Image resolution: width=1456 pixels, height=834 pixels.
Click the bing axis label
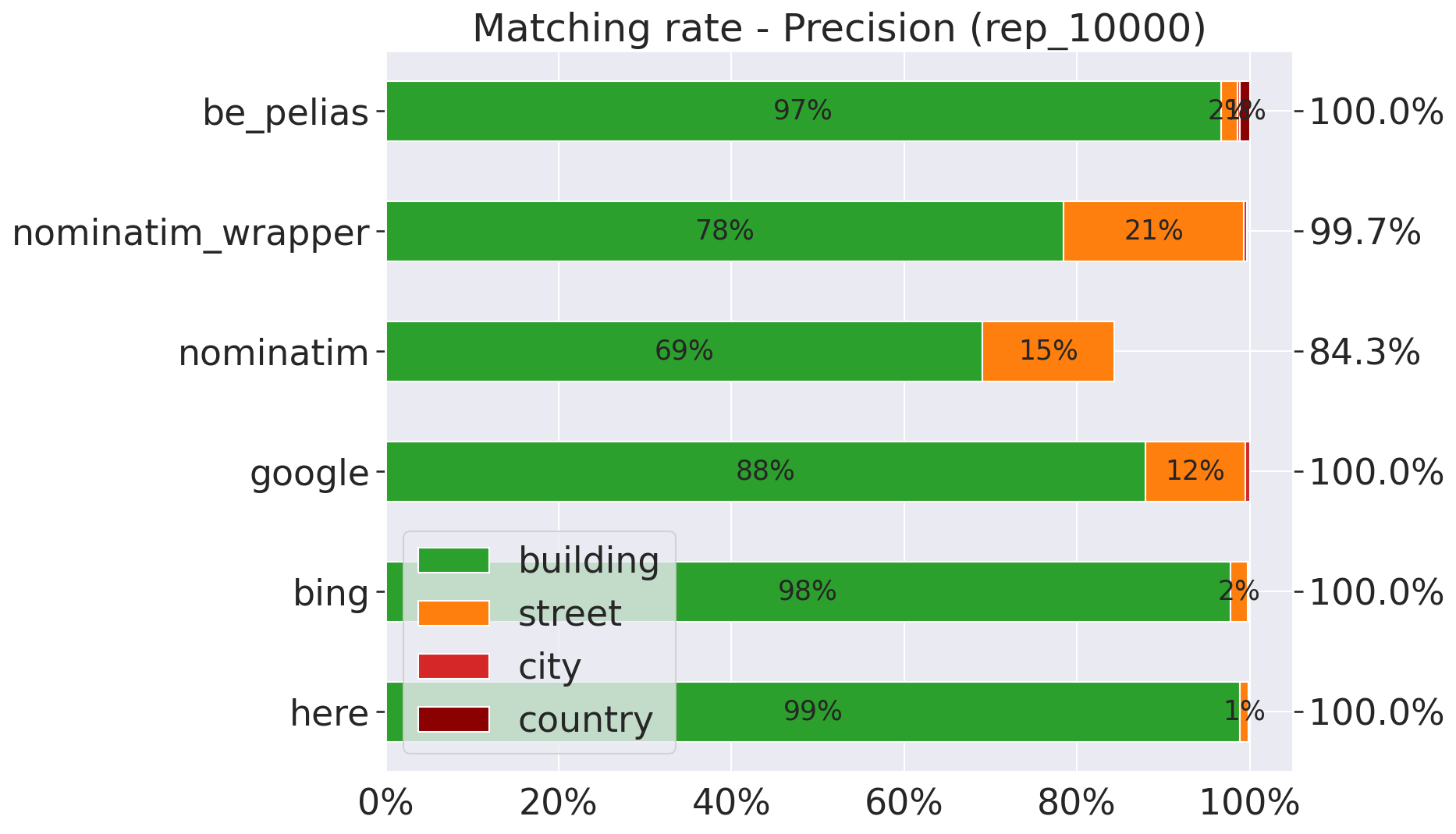pos(331,593)
